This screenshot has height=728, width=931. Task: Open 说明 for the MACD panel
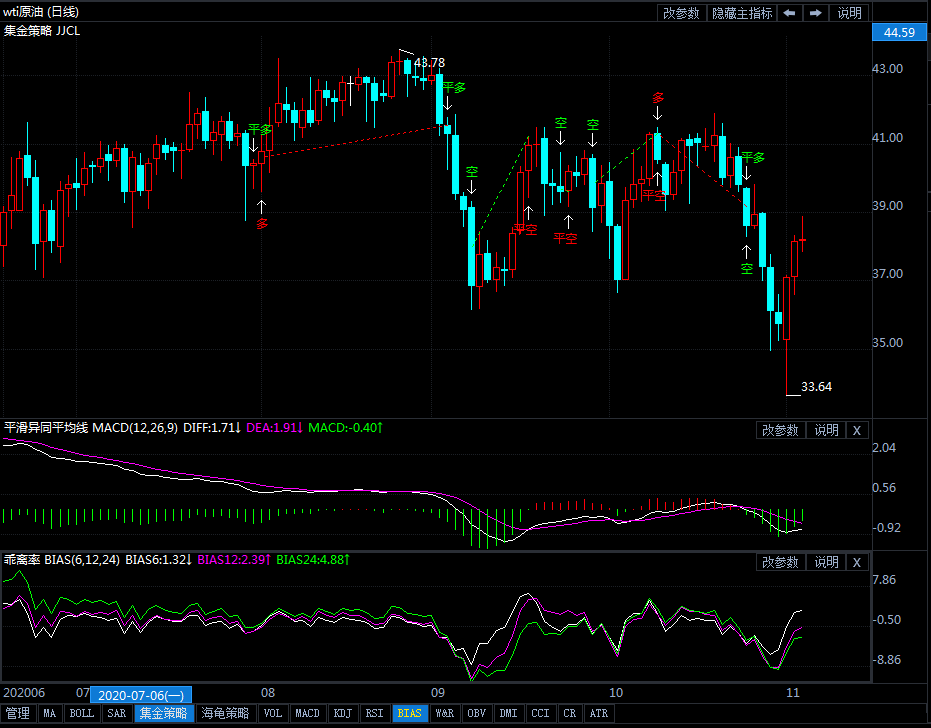pos(826,430)
